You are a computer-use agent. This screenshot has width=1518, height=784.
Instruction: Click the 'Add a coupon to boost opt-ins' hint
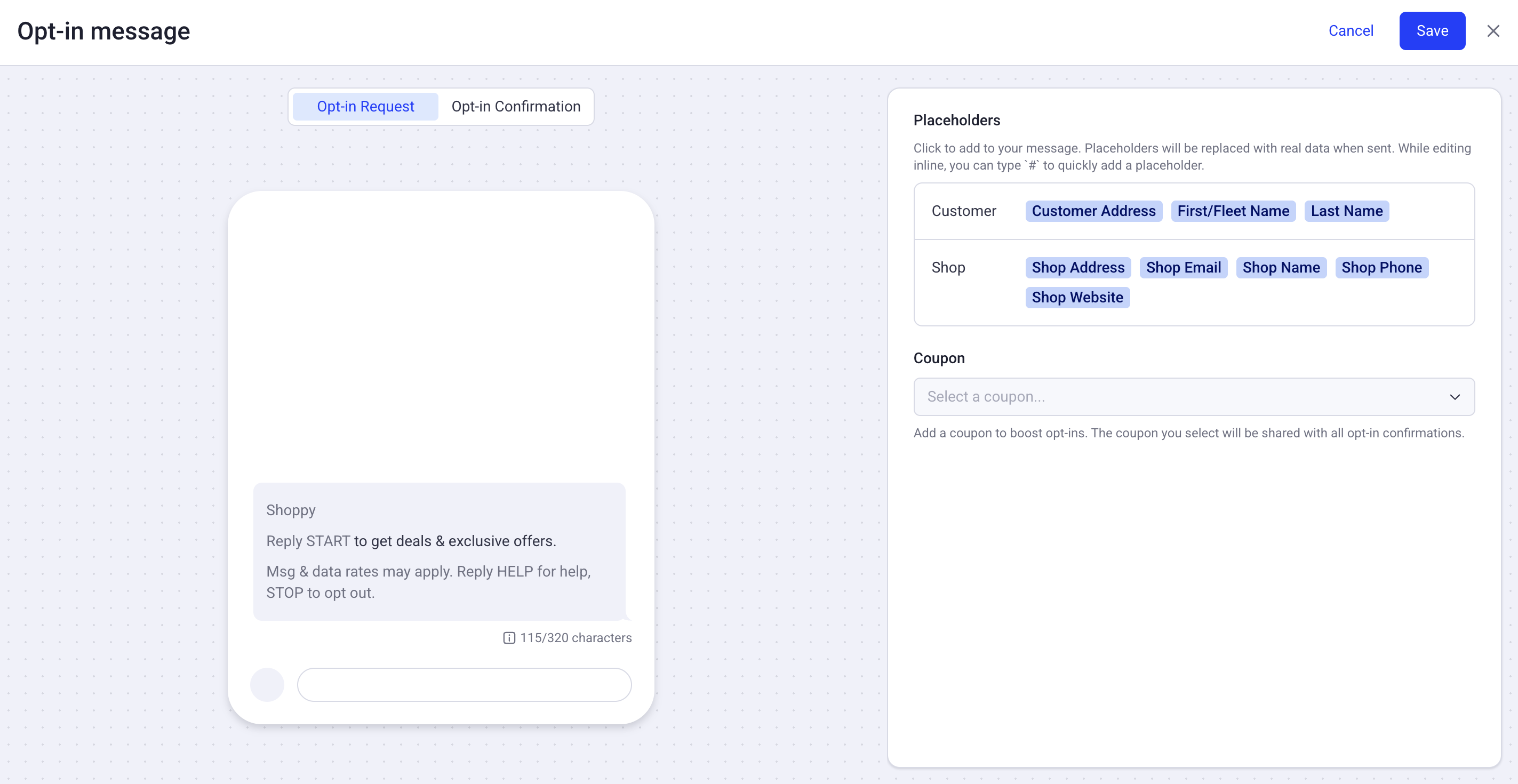1188,433
